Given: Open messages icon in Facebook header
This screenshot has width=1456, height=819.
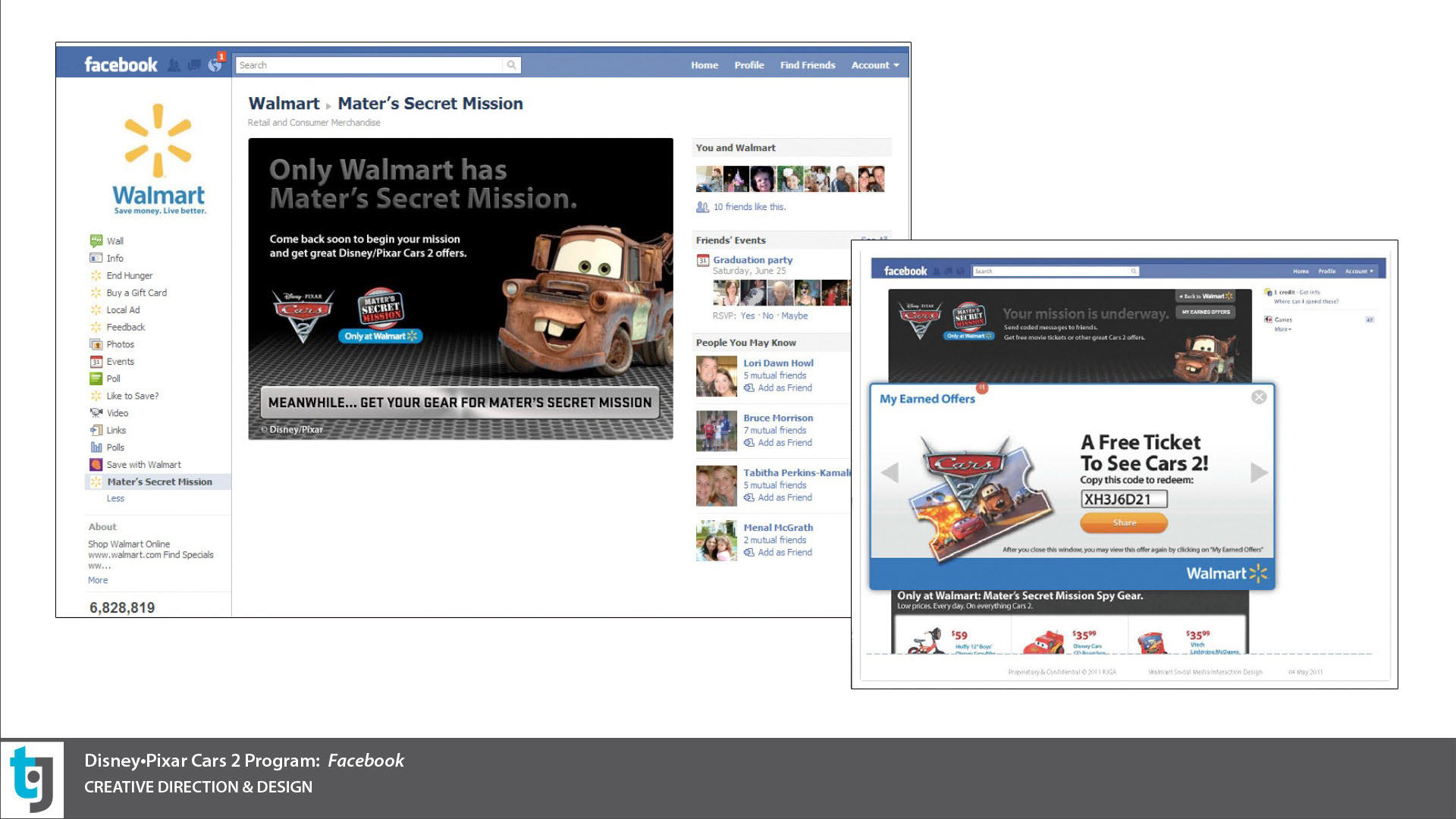Looking at the screenshot, I should (x=194, y=65).
